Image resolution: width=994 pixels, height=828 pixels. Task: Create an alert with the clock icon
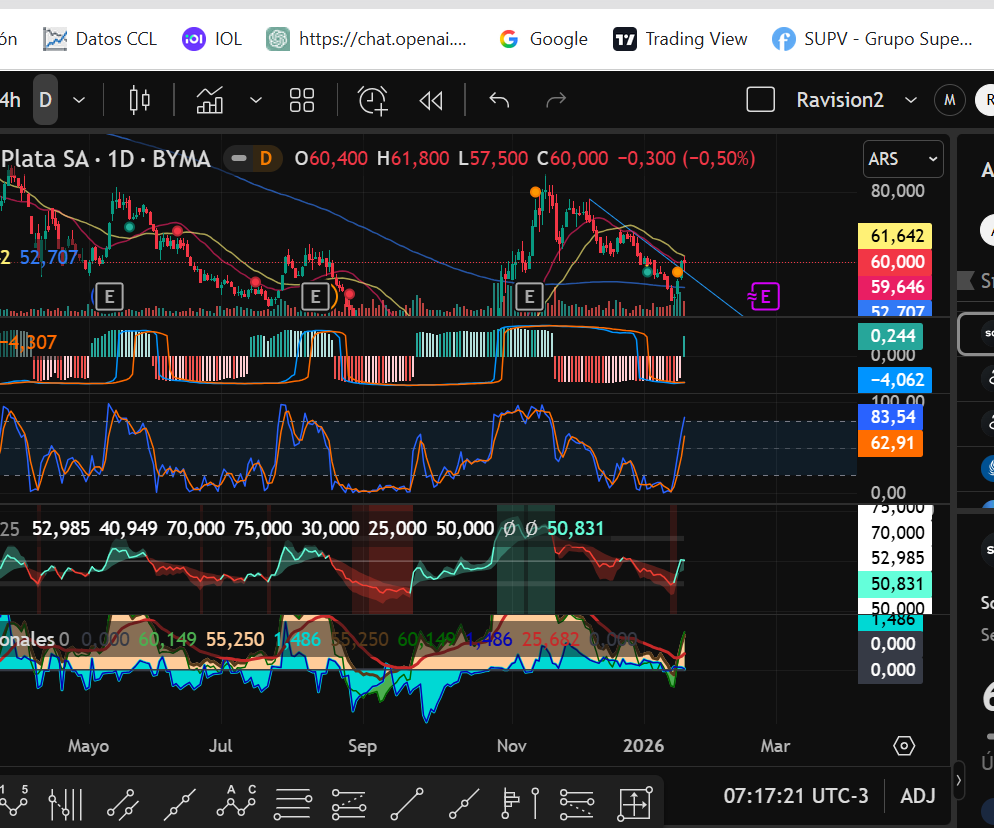373,100
